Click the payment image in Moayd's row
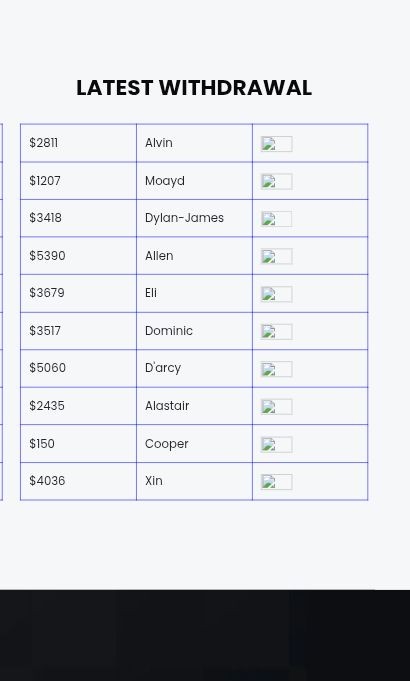The width and height of the screenshot is (410, 681). point(277,182)
